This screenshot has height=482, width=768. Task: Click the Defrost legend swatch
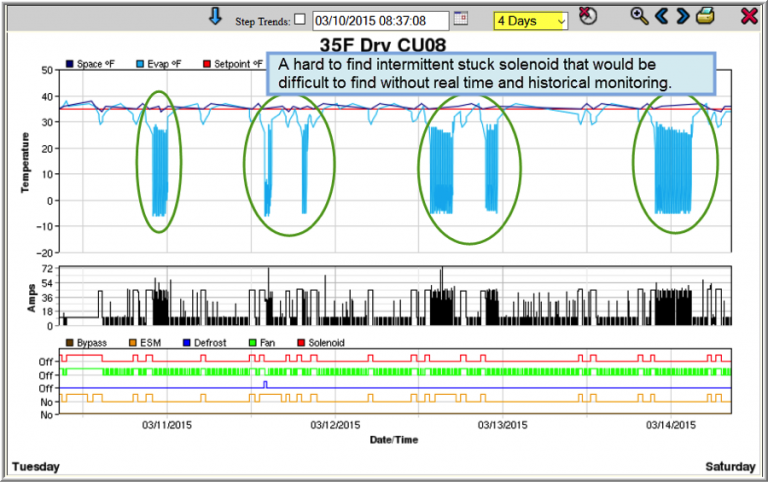pos(187,343)
